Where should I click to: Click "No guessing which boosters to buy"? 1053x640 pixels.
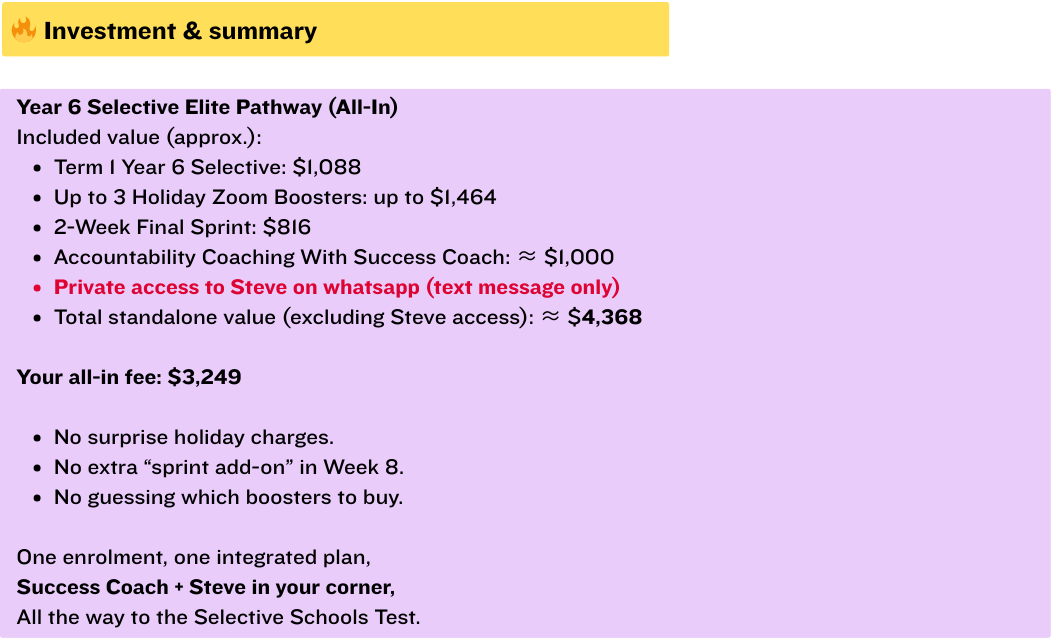pyautogui.click(x=228, y=497)
